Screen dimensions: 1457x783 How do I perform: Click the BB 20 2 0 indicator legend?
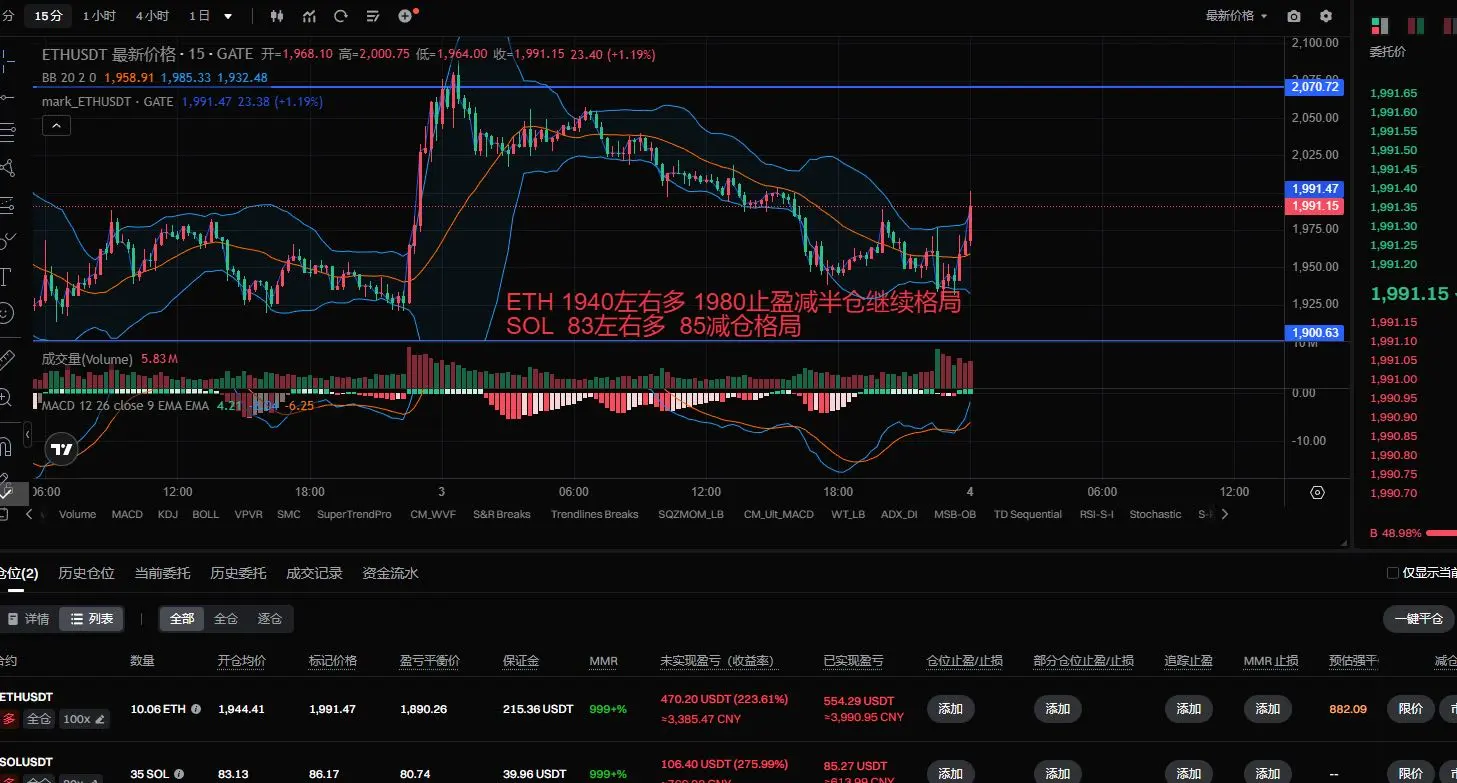click(x=69, y=77)
